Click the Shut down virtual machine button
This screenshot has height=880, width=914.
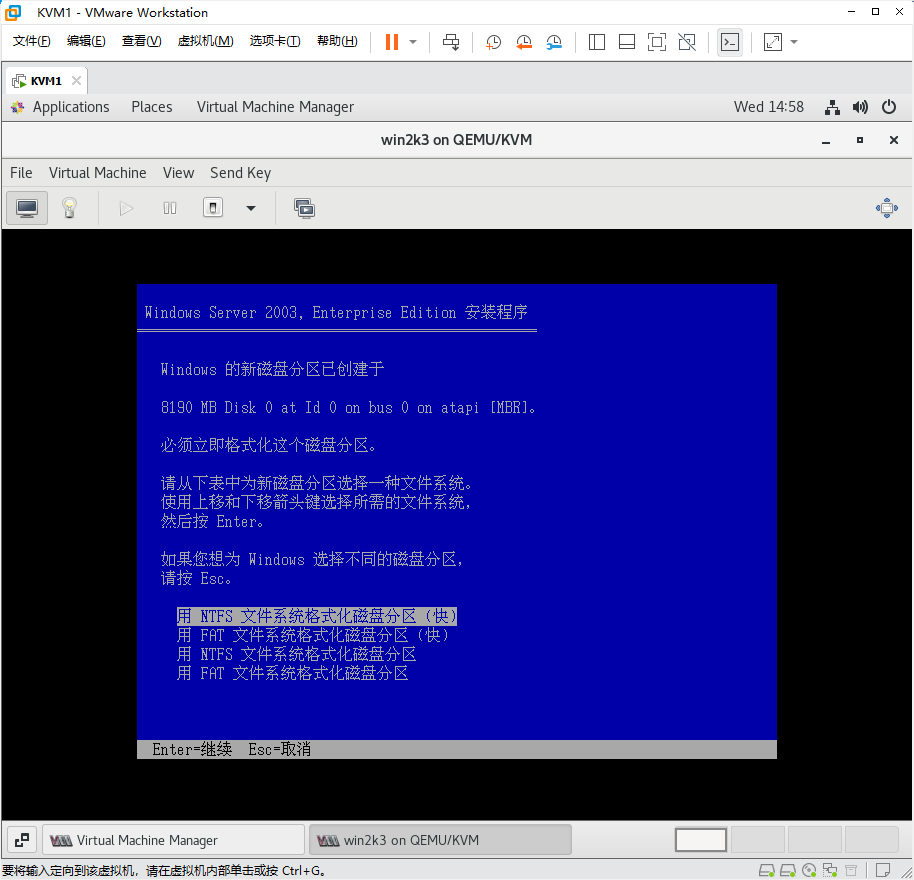[x=213, y=208]
